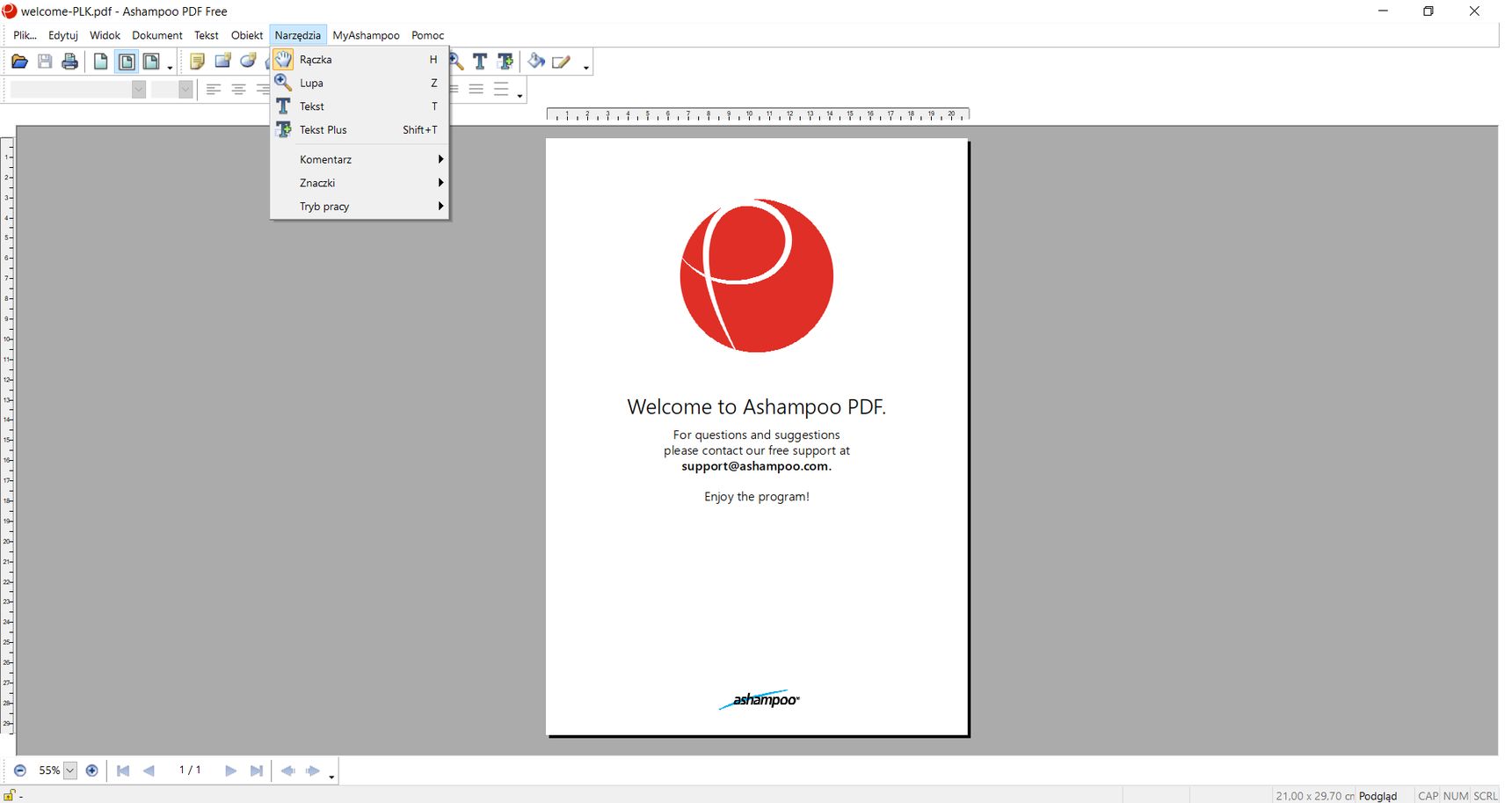
Task: Open the Widok menu
Action: click(105, 35)
